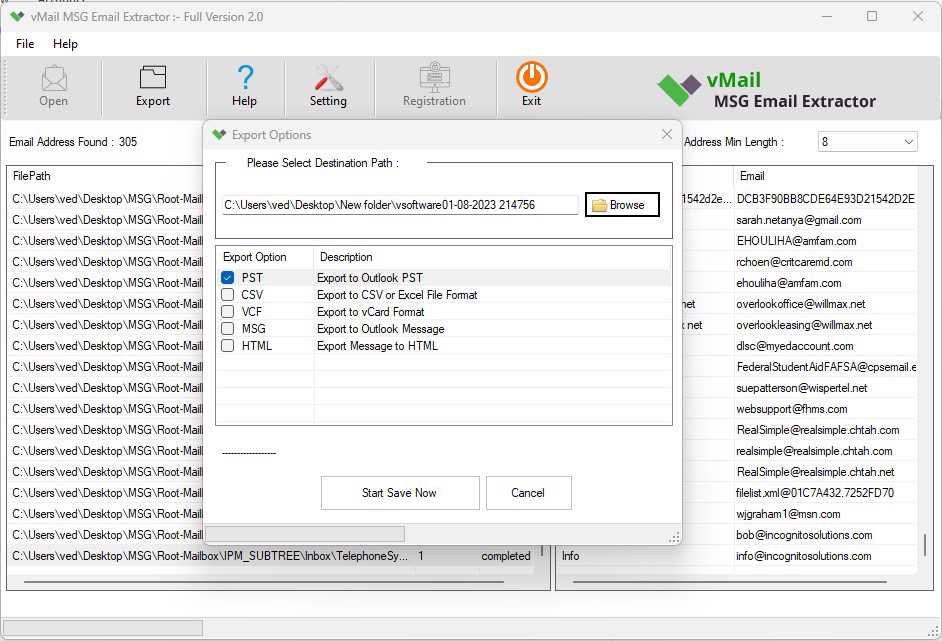
Task: Click the Export Options dialog logo icon
Action: (219, 135)
